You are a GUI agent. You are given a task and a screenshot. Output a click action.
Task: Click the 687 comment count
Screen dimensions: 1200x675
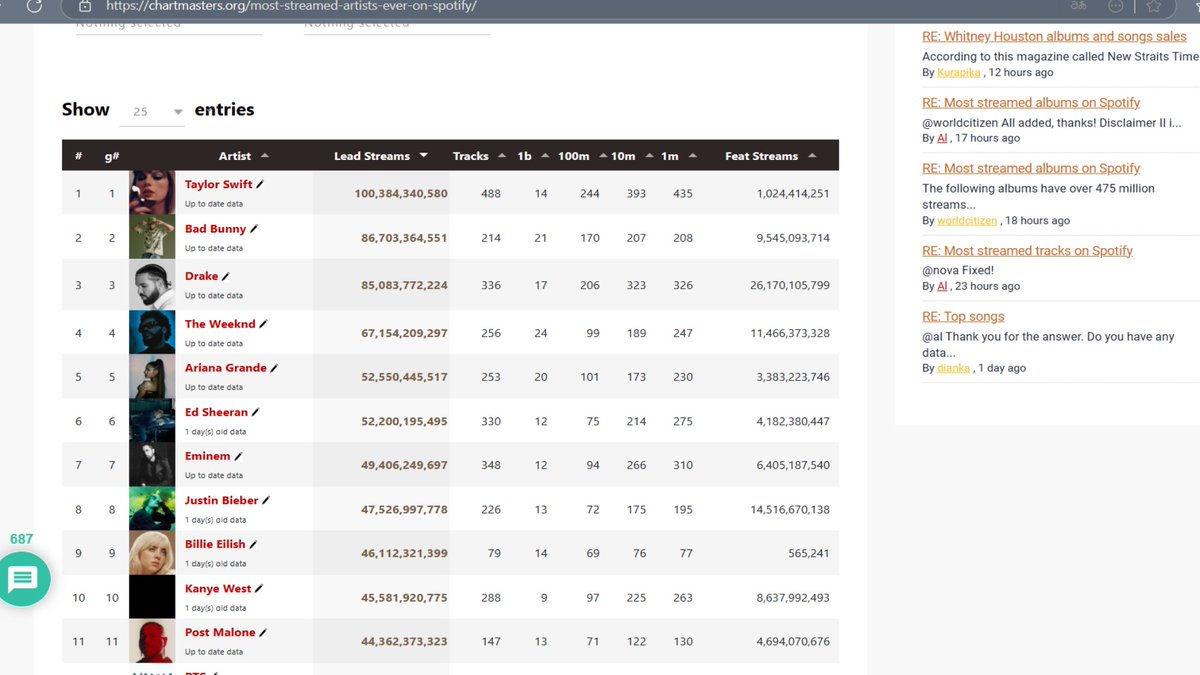pyautogui.click(x=21, y=539)
